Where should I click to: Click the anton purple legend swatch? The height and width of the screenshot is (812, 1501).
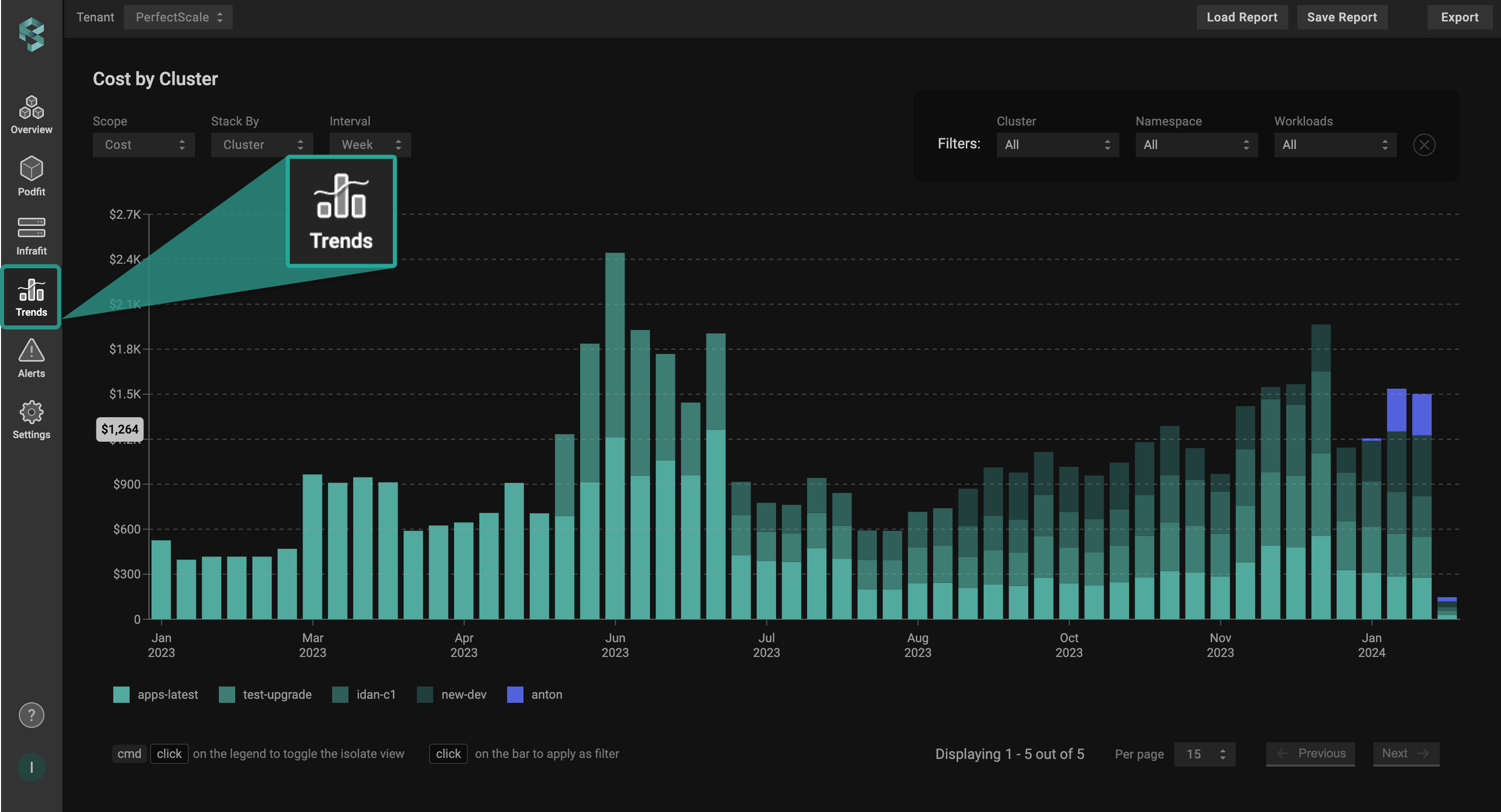pos(515,694)
